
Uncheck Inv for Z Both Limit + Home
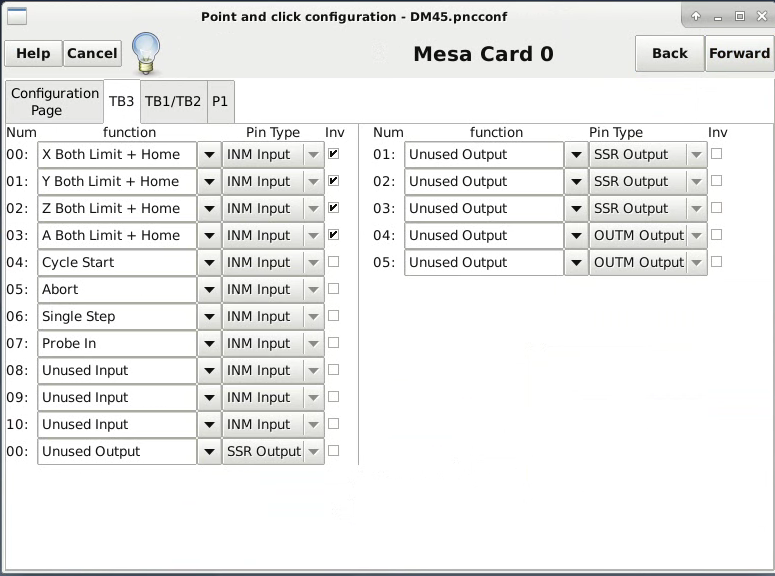334,208
